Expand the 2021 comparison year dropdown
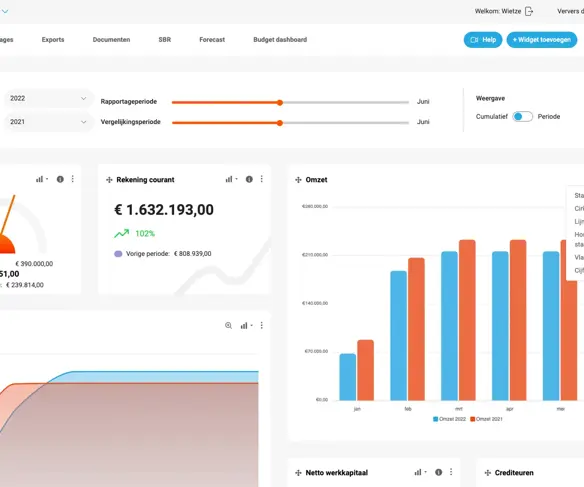 tap(48, 122)
